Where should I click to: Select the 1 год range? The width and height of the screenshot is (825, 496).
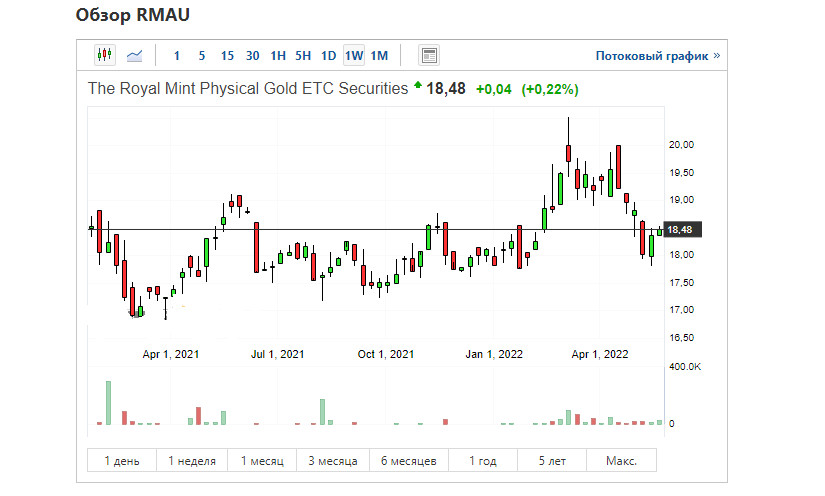(482, 460)
